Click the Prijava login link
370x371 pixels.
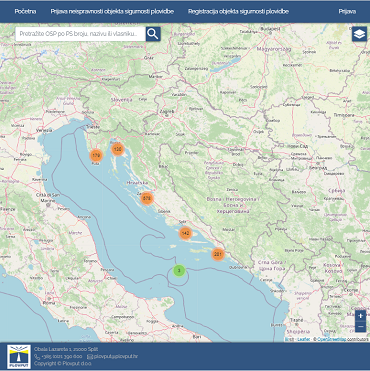pos(347,11)
